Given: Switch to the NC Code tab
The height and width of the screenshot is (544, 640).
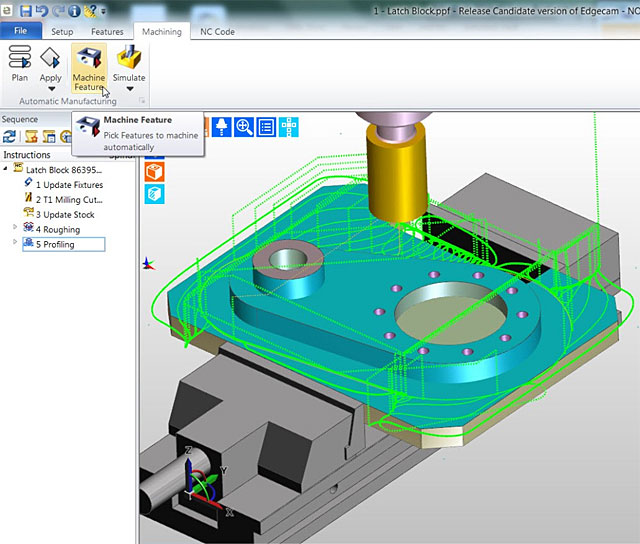Looking at the screenshot, I should (x=217, y=31).
